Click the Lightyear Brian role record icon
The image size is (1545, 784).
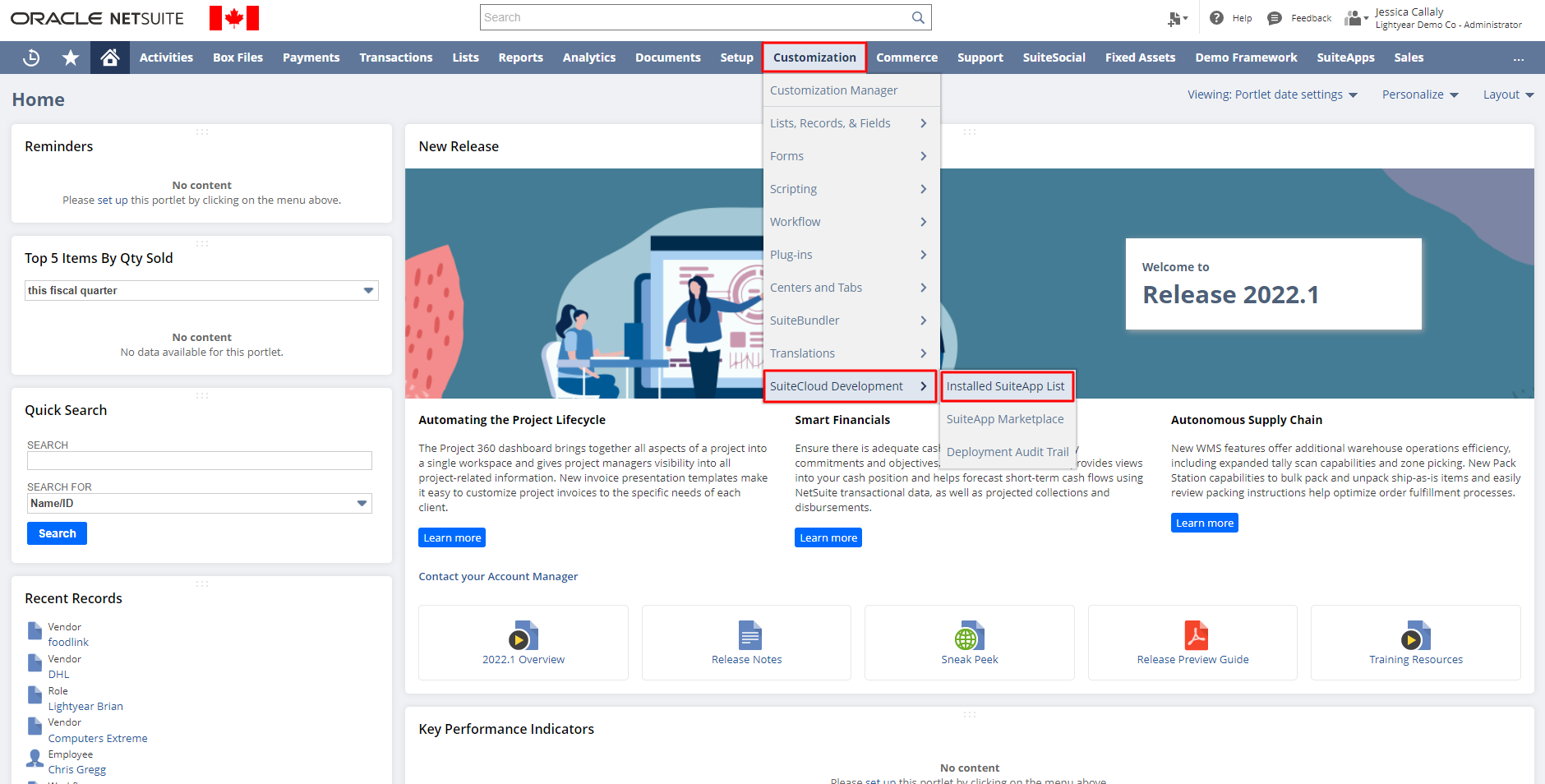[35, 694]
